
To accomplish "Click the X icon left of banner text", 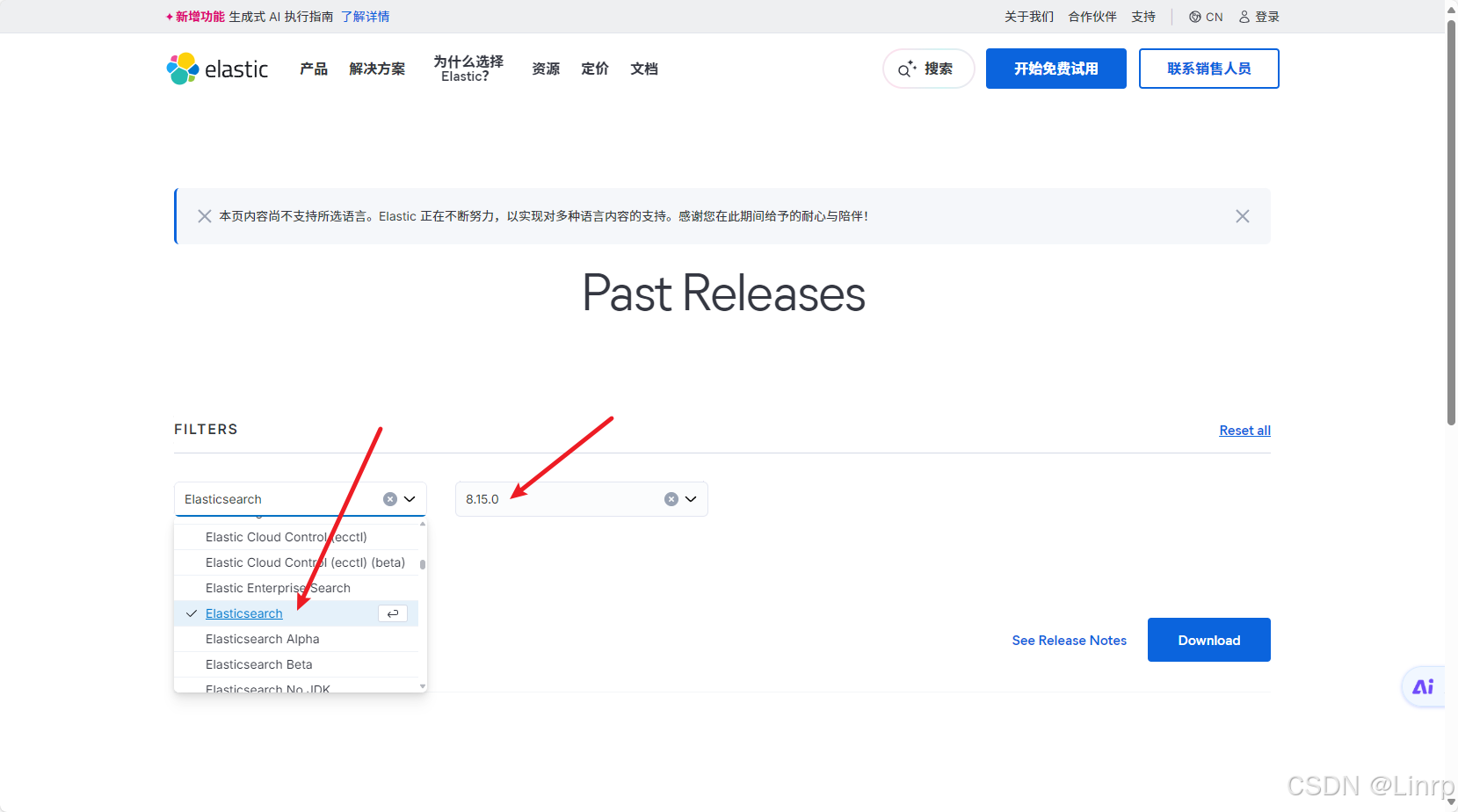I will pyautogui.click(x=204, y=216).
